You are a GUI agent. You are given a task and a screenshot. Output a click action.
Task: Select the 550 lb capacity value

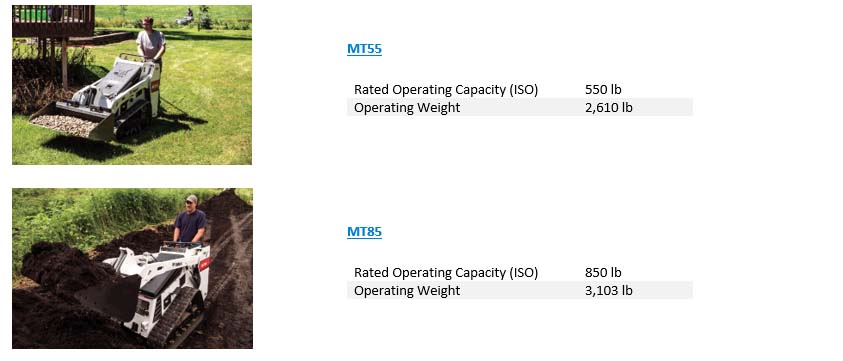point(603,89)
